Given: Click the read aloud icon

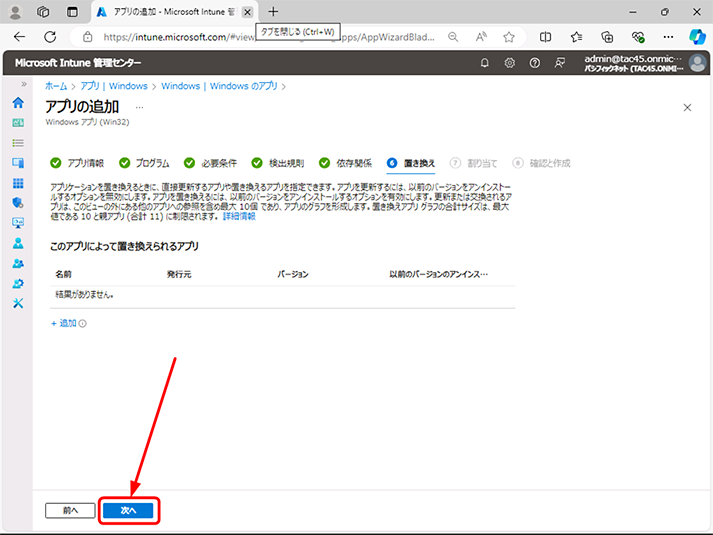Looking at the screenshot, I should pyautogui.click(x=481, y=37).
